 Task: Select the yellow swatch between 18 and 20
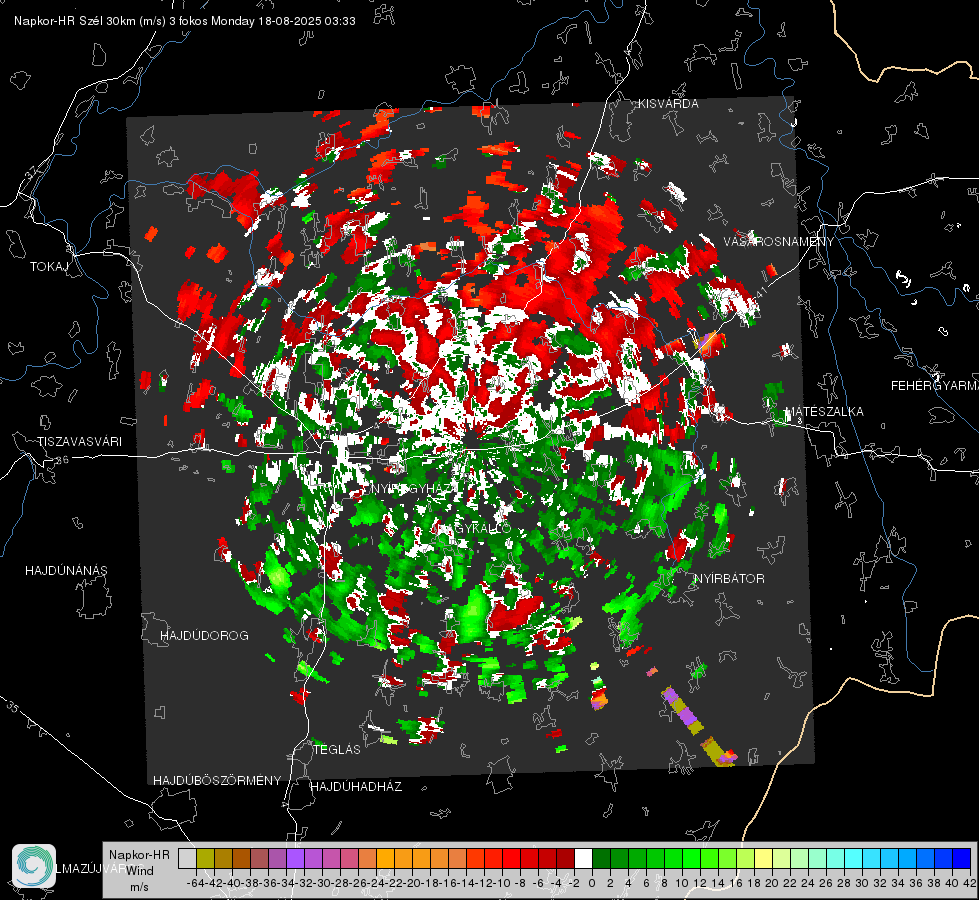tap(764, 858)
